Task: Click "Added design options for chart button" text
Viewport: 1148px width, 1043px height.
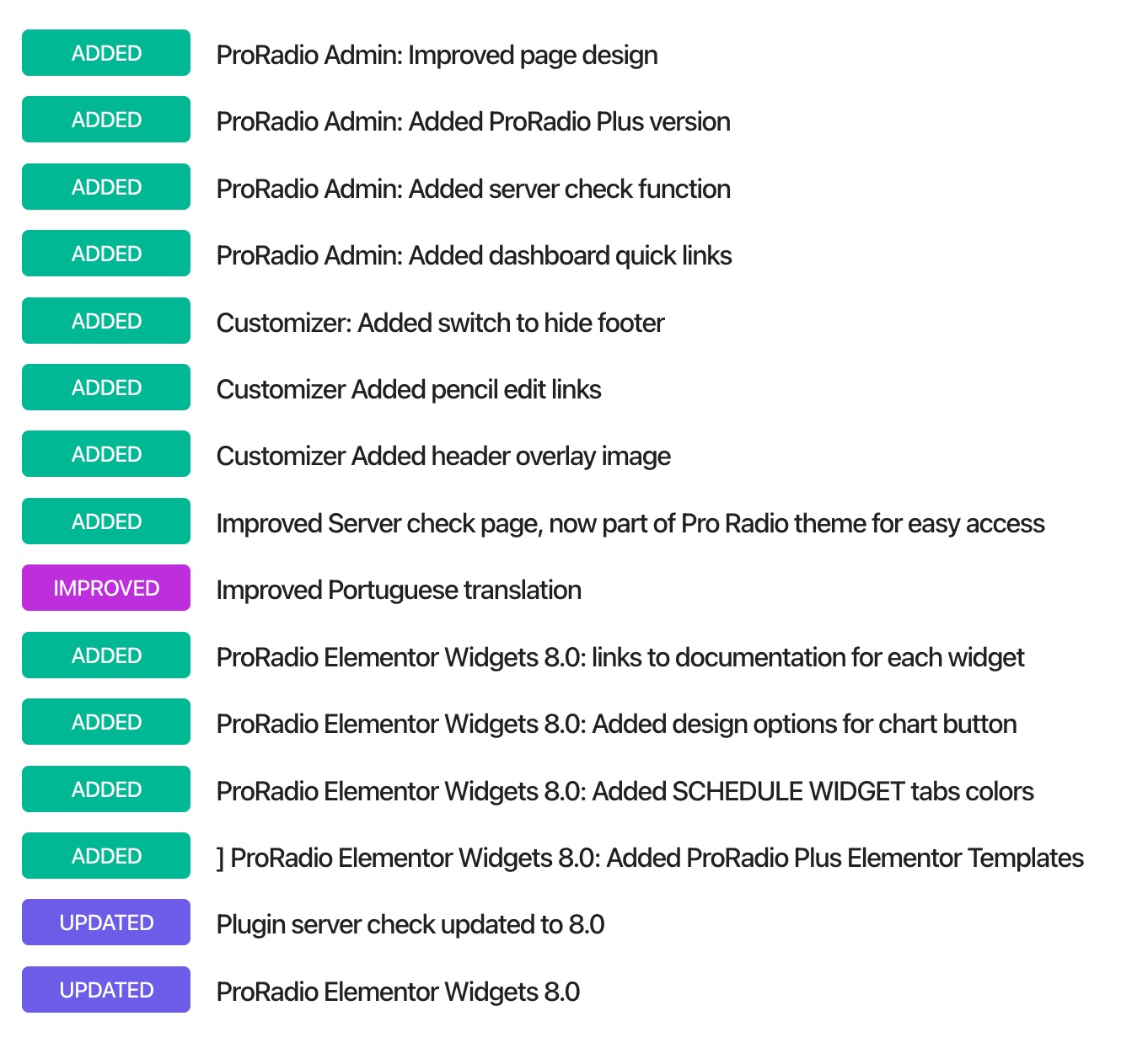Action: [x=616, y=724]
